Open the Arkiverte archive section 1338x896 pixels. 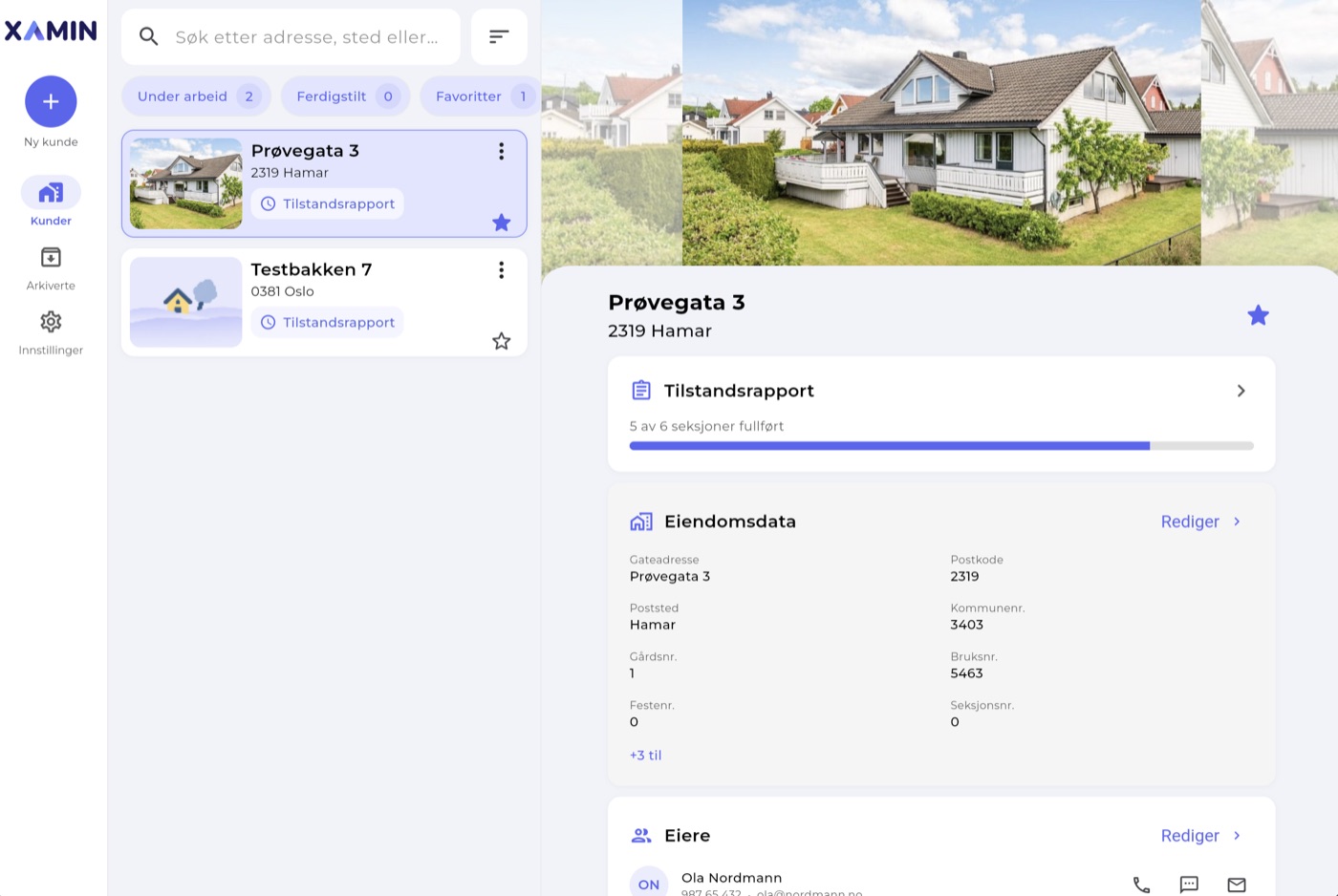point(51,268)
